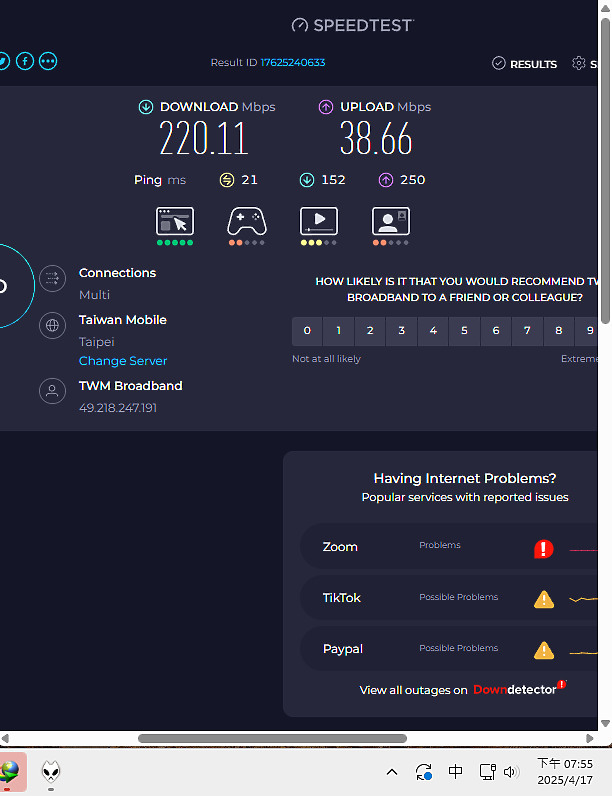The width and height of the screenshot is (612, 796).
Task: Open settings gear icon
Action: pos(579,63)
